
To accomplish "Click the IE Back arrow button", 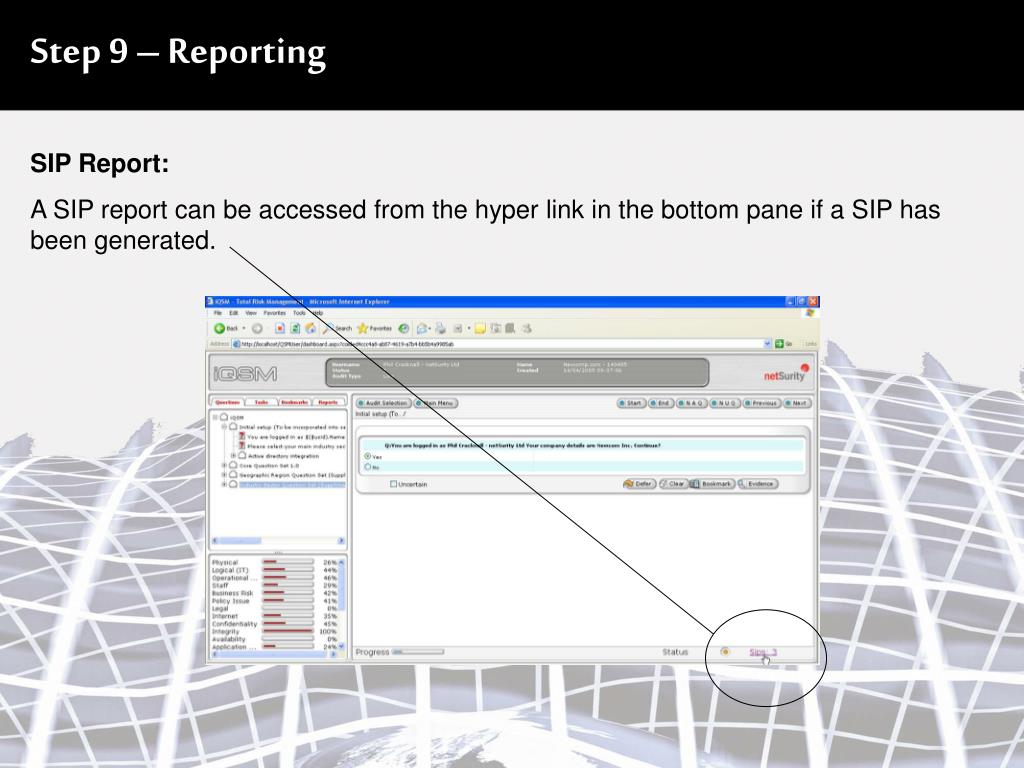I will 220,328.
